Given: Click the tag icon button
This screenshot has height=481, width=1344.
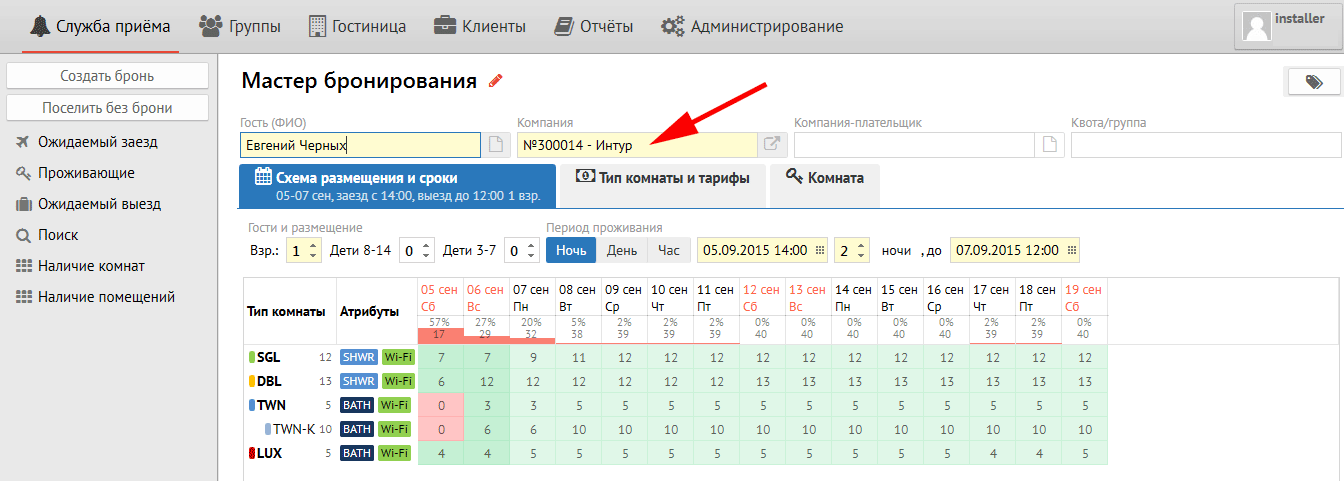Looking at the screenshot, I should pyautogui.click(x=1312, y=83).
